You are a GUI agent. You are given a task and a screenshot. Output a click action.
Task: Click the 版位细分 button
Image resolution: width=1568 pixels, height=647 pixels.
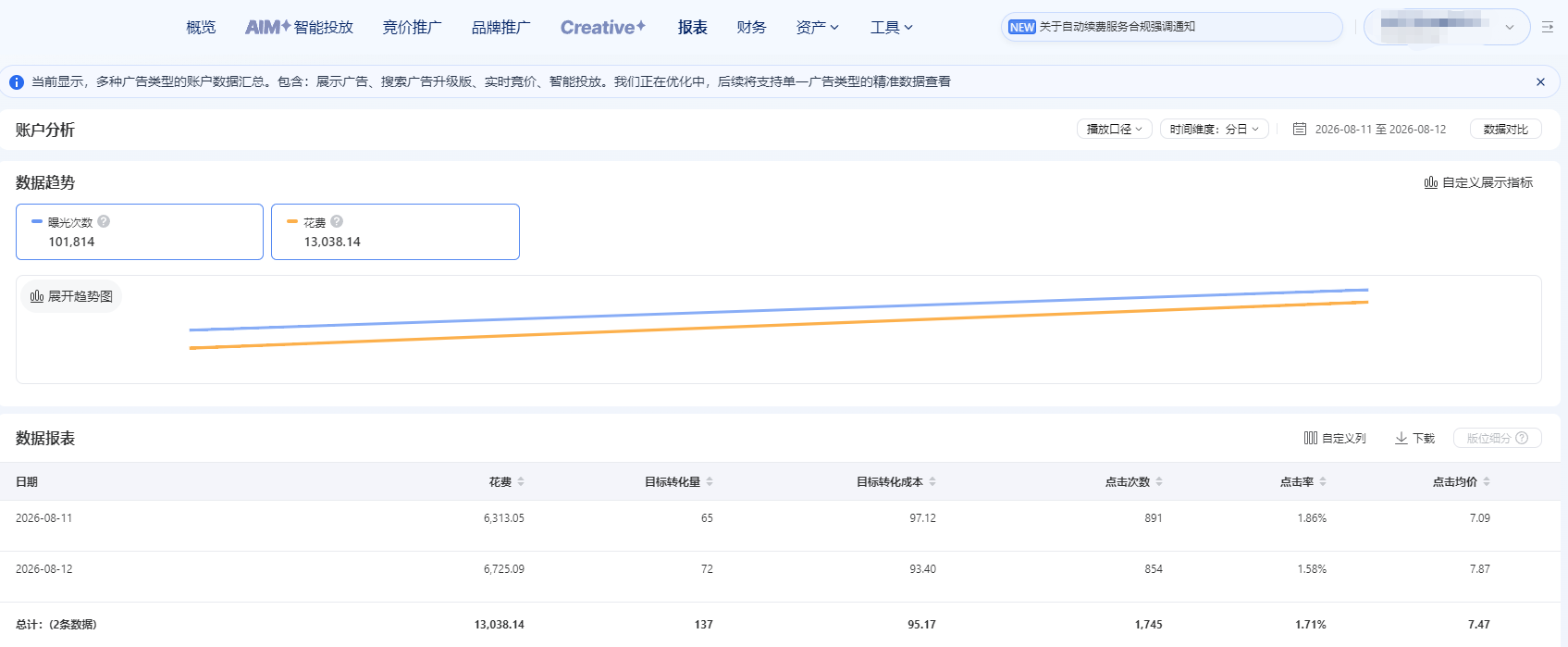[x=1497, y=438]
